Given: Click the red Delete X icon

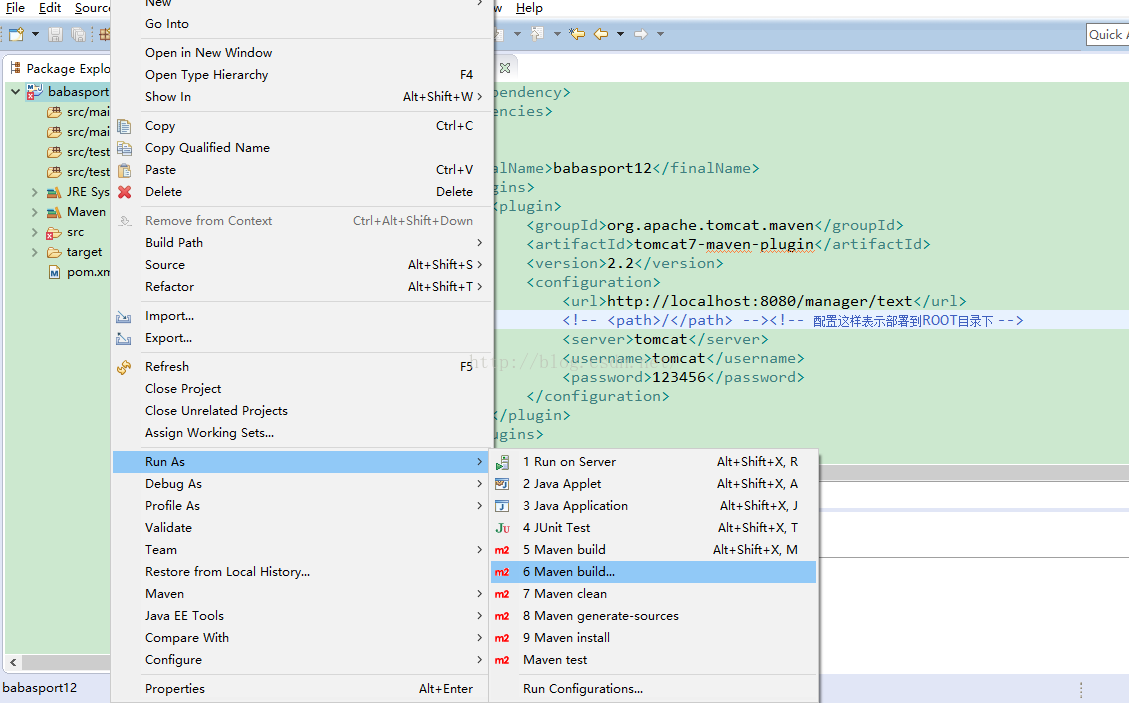Looking at the screenshot, I should coord(125,192).
